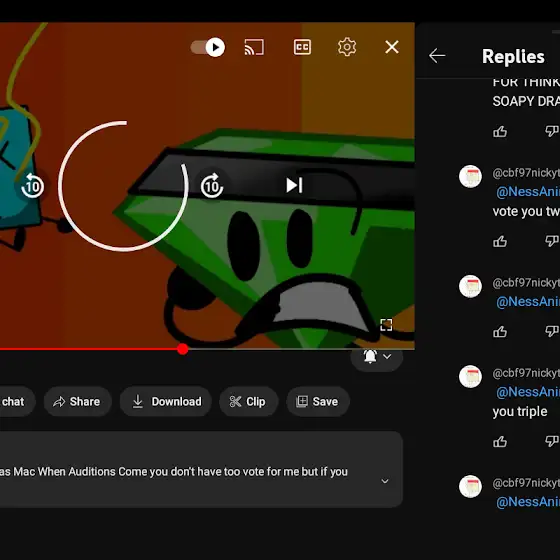Viewport: 560px width, 560px height.
Task: Like the 'vote you tw' reply
Action: tap(500, 242)
